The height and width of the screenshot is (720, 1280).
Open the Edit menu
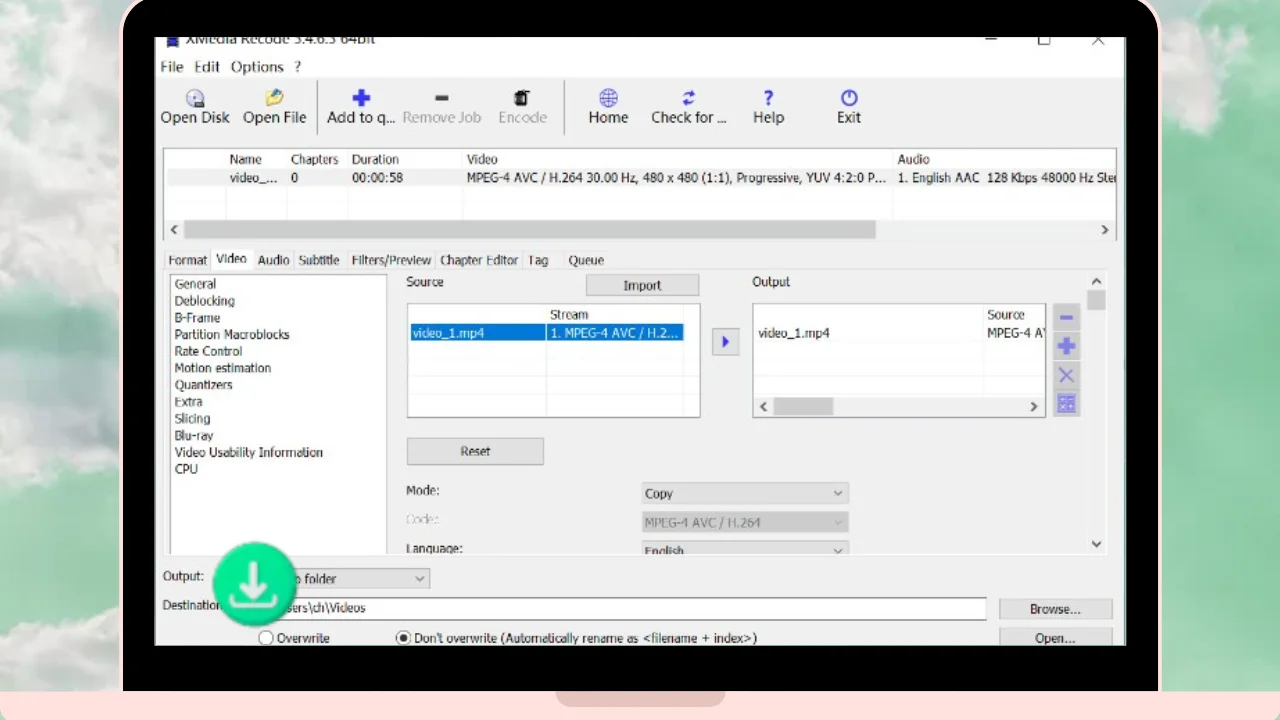(207, 67)
